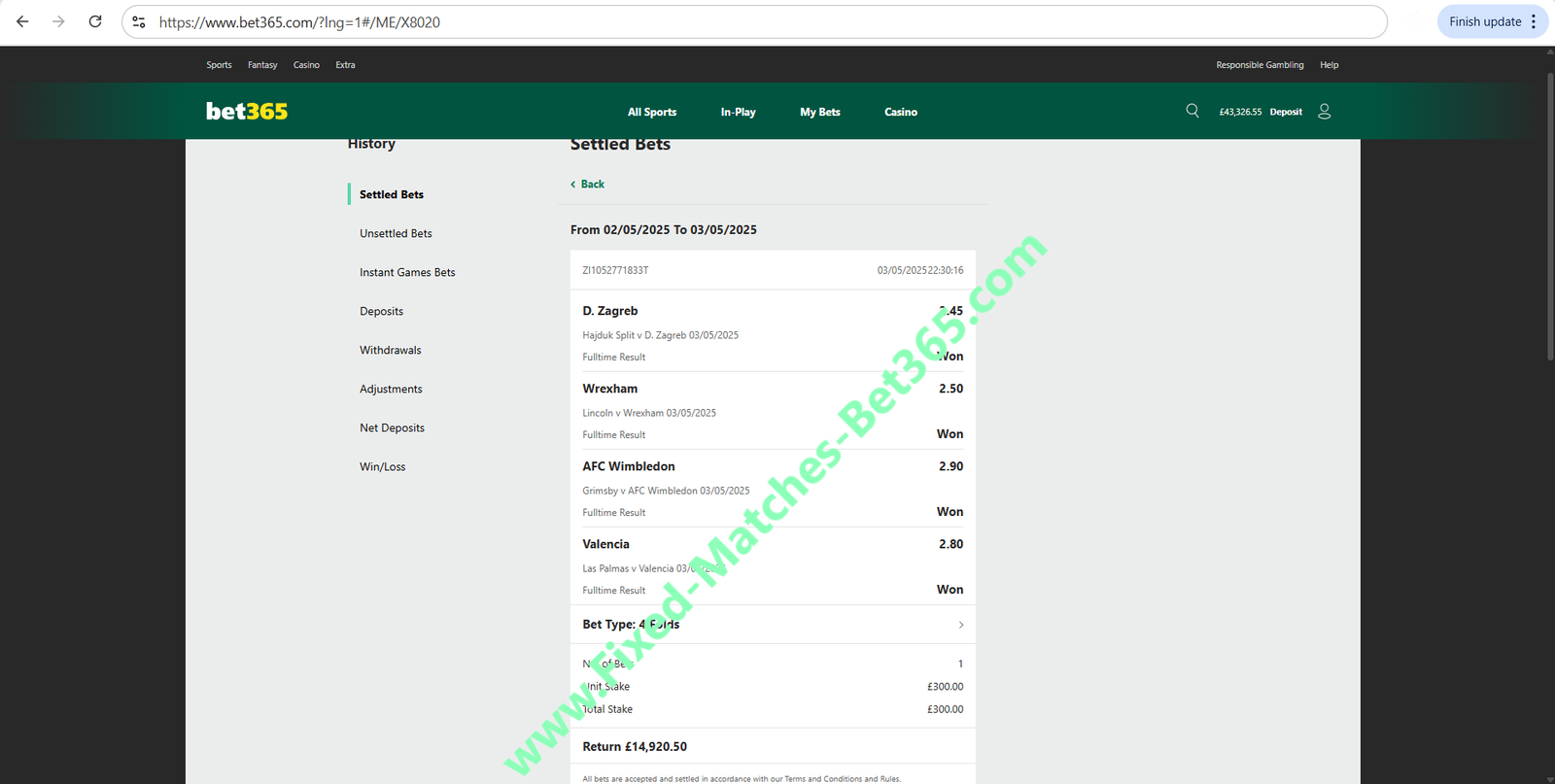Open Casino in the green navigation bar
Screen dimensions: 1555x784
[901, 112]
